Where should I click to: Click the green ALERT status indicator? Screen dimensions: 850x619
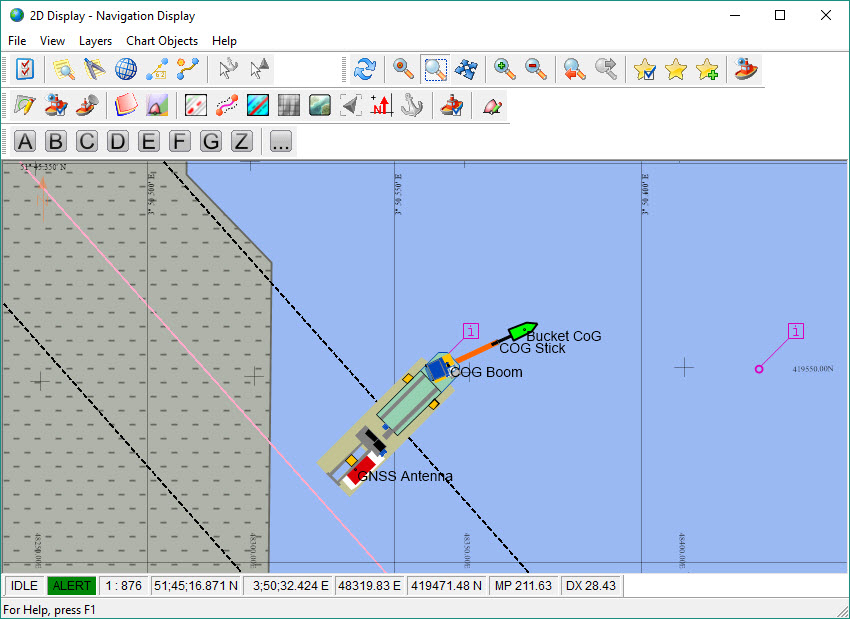(x=71, y=586)
